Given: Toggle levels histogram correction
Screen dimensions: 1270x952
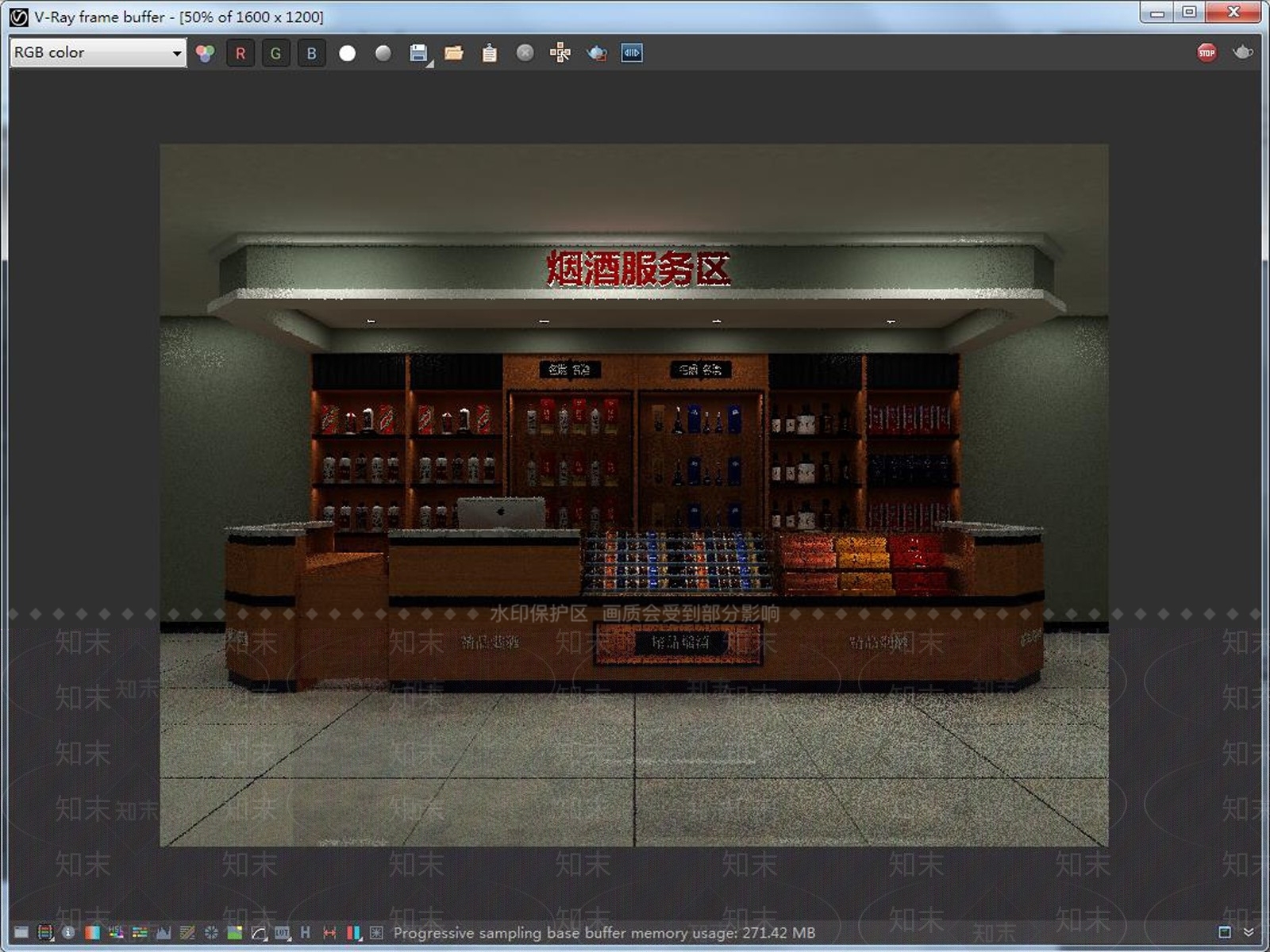Looking at the screenshot, I should click(164, 932).
